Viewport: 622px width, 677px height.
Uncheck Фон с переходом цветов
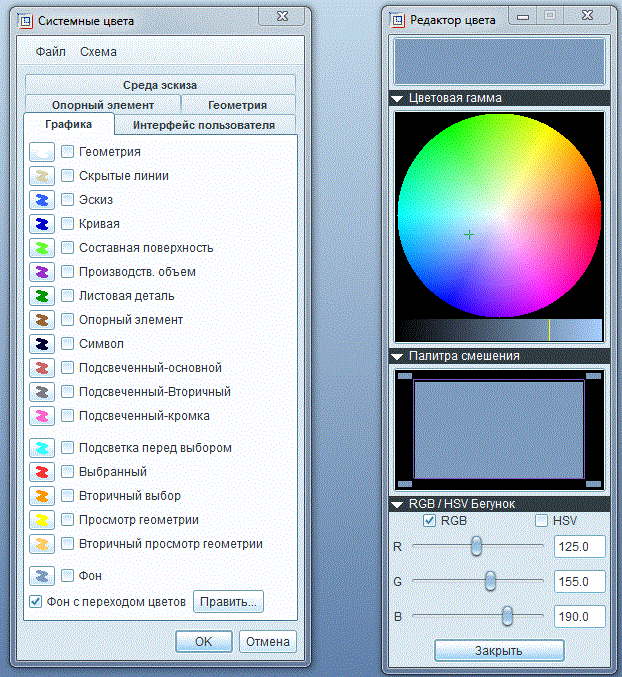(36, 602)
